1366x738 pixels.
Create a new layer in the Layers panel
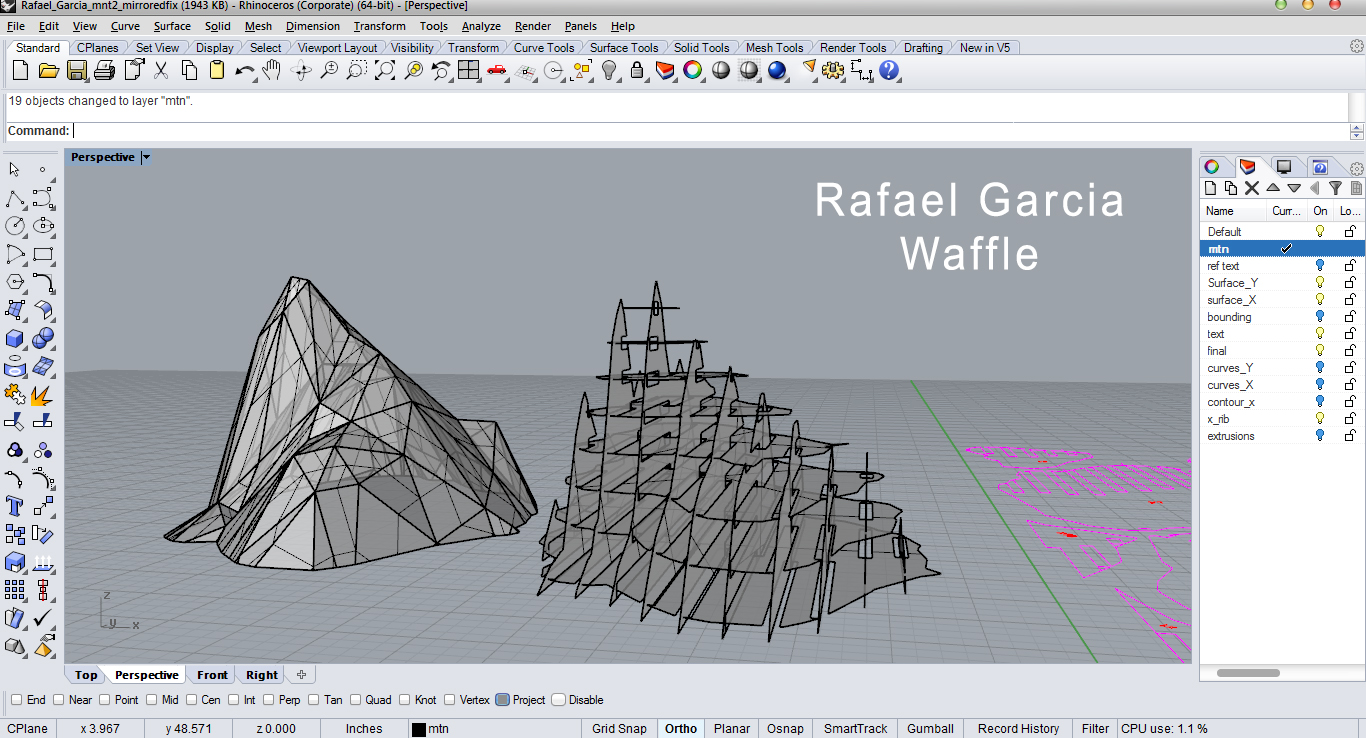[1210, 188]
